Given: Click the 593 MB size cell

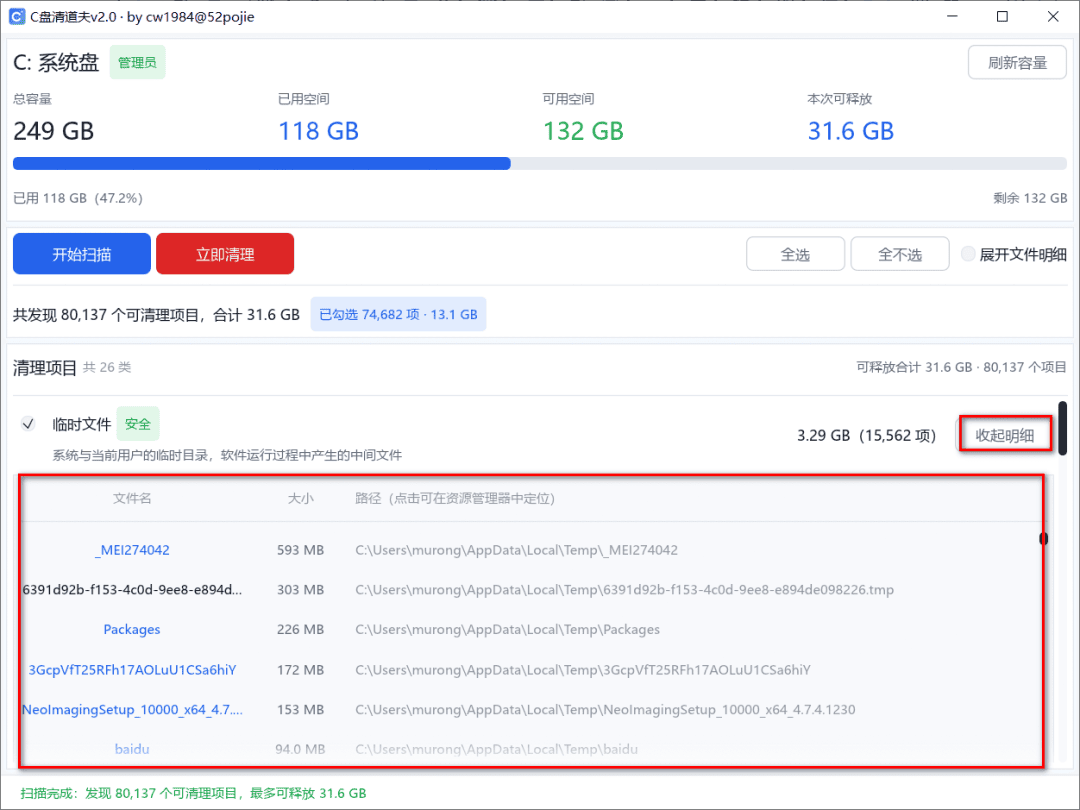Looking at the screenshot, I should (300, 550).
